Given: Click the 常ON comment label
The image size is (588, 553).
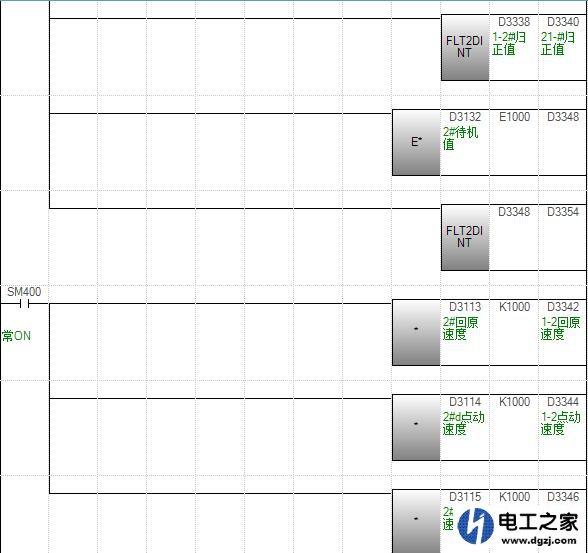Looking at the screenshot, I should tap(16, 336).
